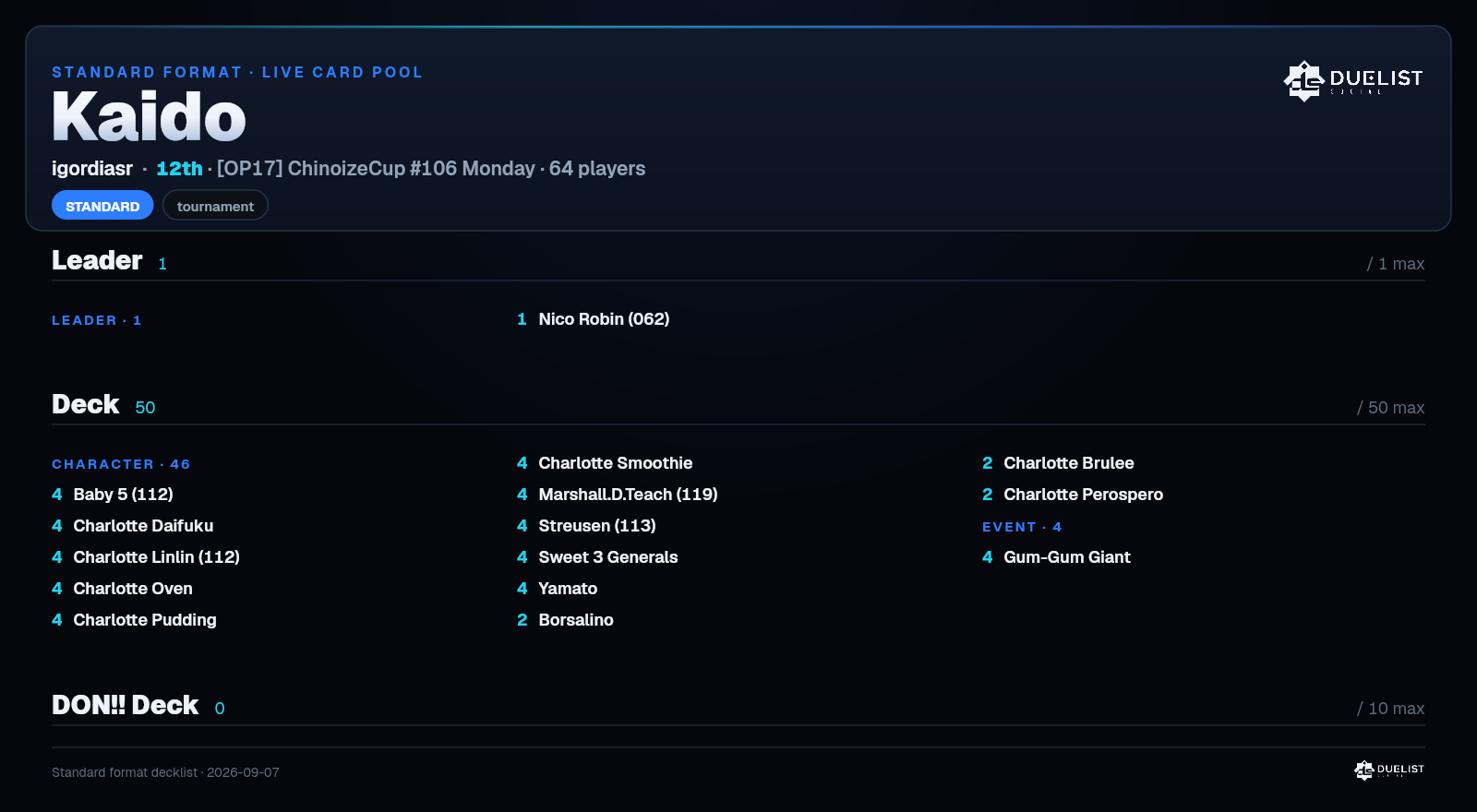The image size is (1477, 812).
Task: Click the Charlotte Smoothie card entry
Action: coord(605,463)
